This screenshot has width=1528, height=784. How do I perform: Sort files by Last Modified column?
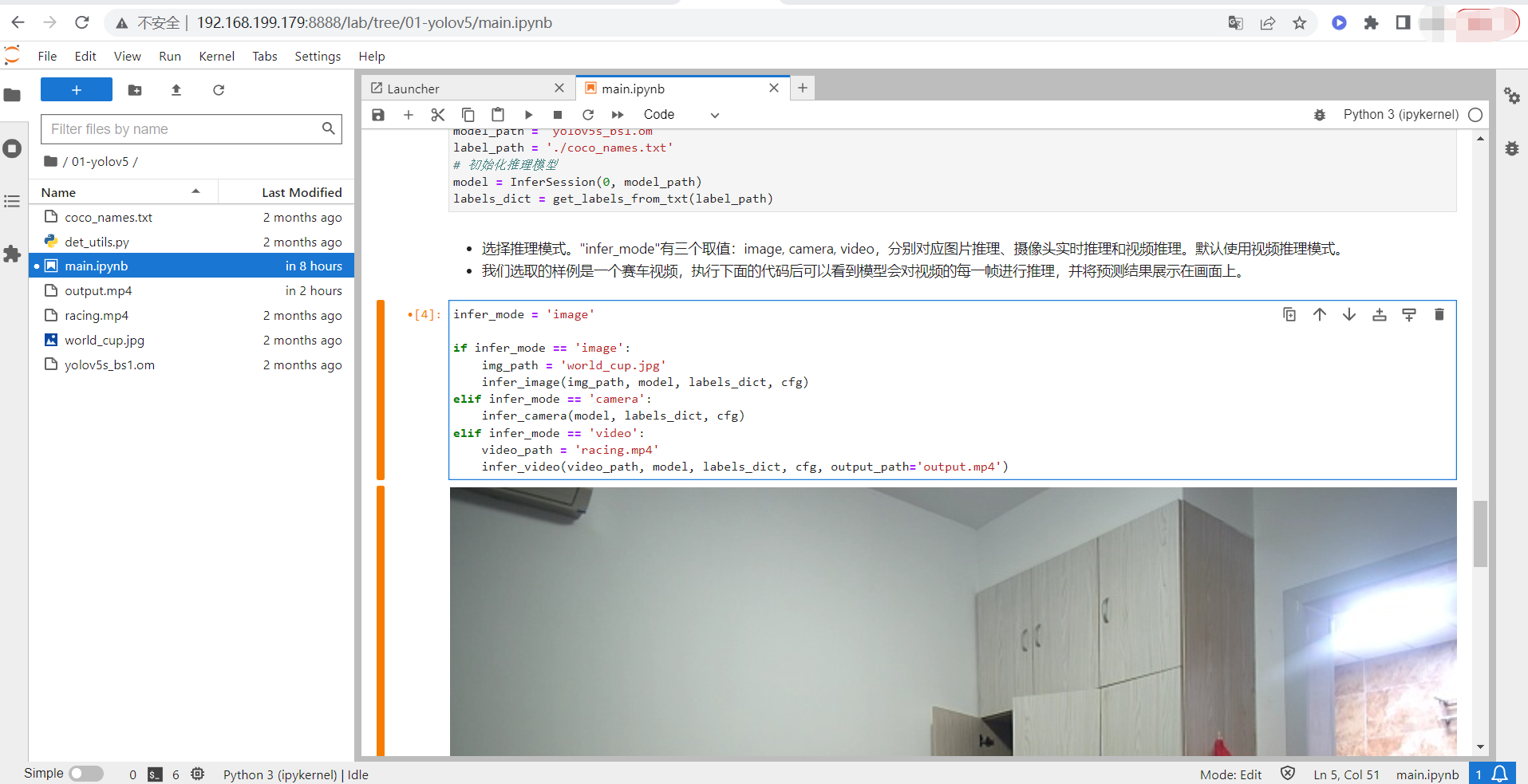(x=286, y=192)
